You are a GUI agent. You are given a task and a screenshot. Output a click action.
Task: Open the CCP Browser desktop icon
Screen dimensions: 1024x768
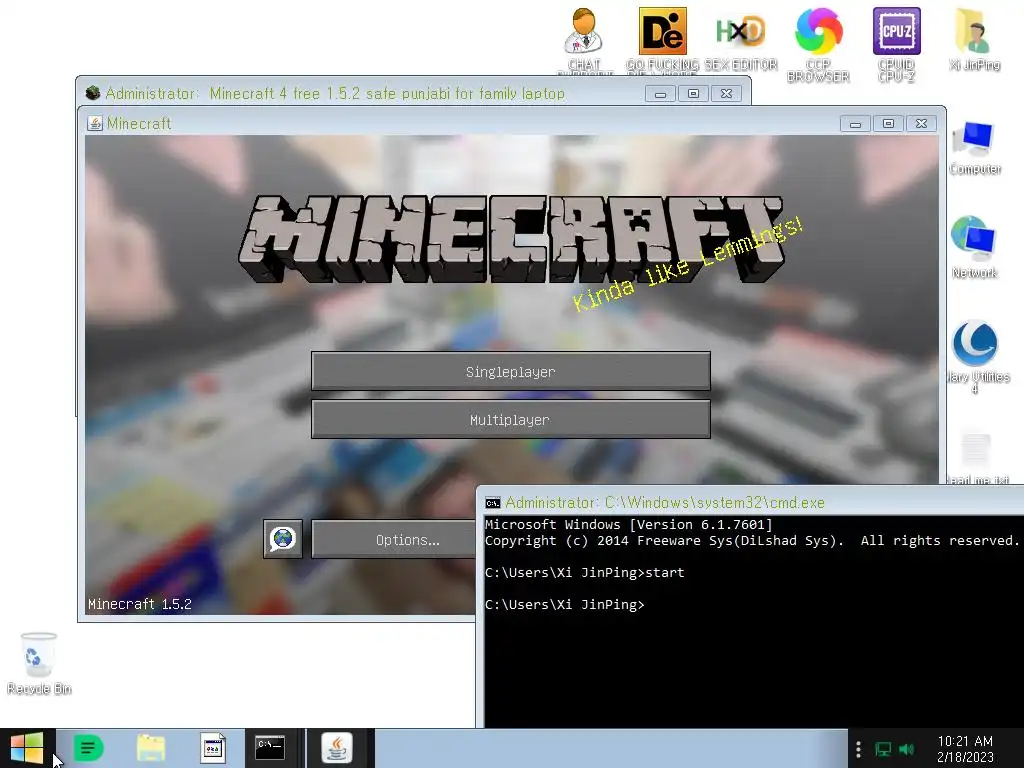click(818, 44)
